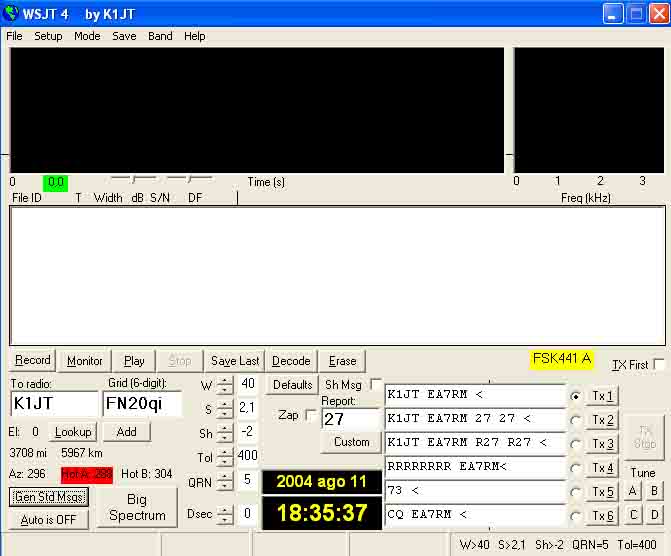671x556 pixels.
Task: Click the Tx 1 transmit button
Action: pos(603,396)
